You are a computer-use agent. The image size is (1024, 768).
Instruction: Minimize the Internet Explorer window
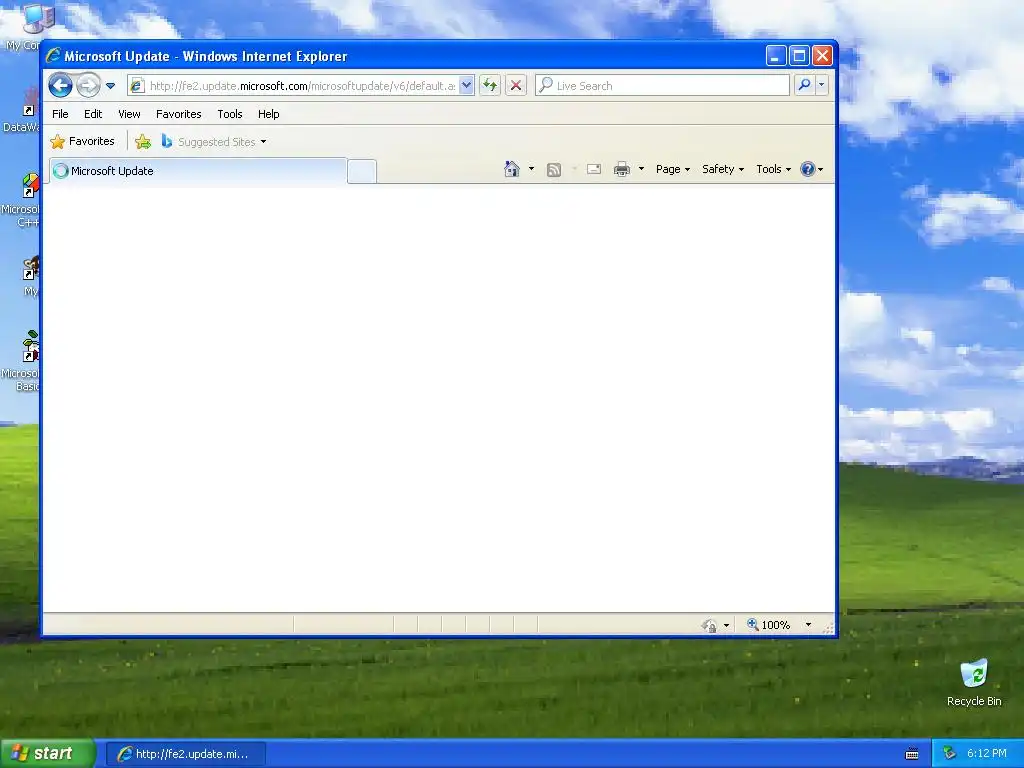(x=775, y=56)
